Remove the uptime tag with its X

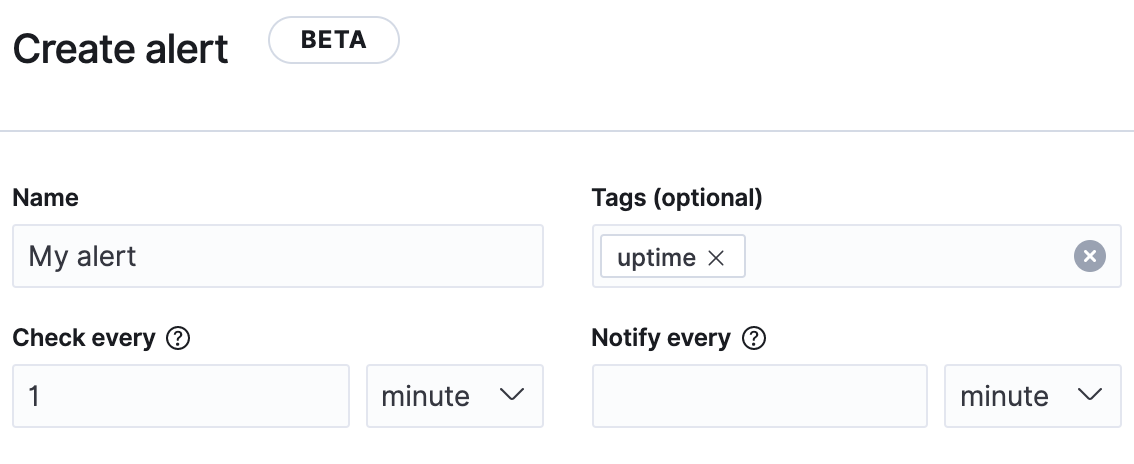pyautogui.click(x=716, y=258)
